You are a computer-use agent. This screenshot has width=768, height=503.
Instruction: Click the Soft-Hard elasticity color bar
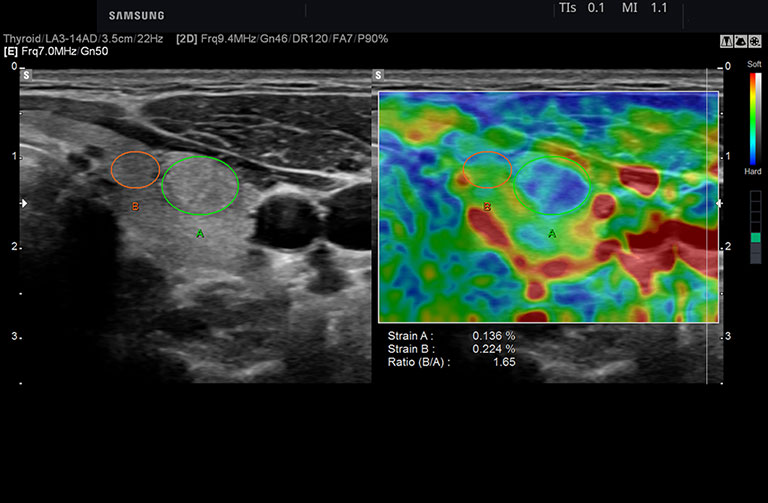click(x=755, y=119)
